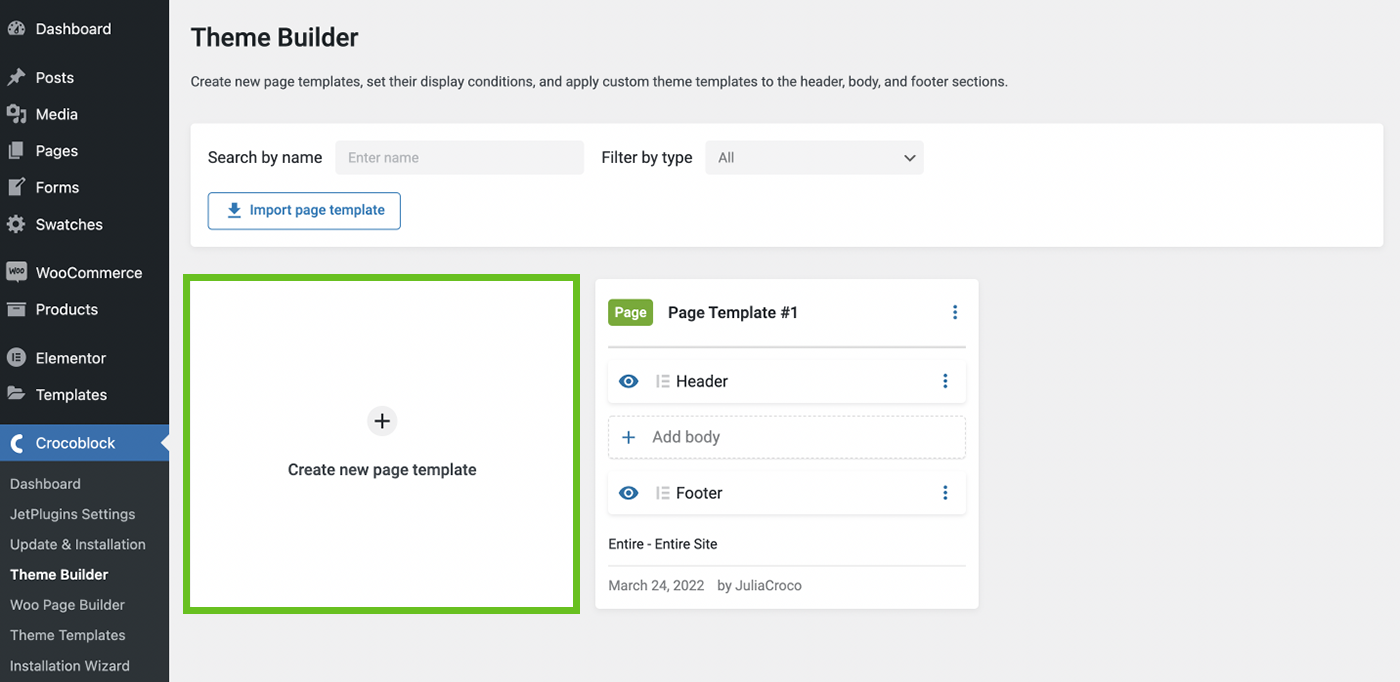Click Entire - Entire Site condition text
This screenshot has height=682, width=1400.
pyautogui.click(x=663, y=544)
